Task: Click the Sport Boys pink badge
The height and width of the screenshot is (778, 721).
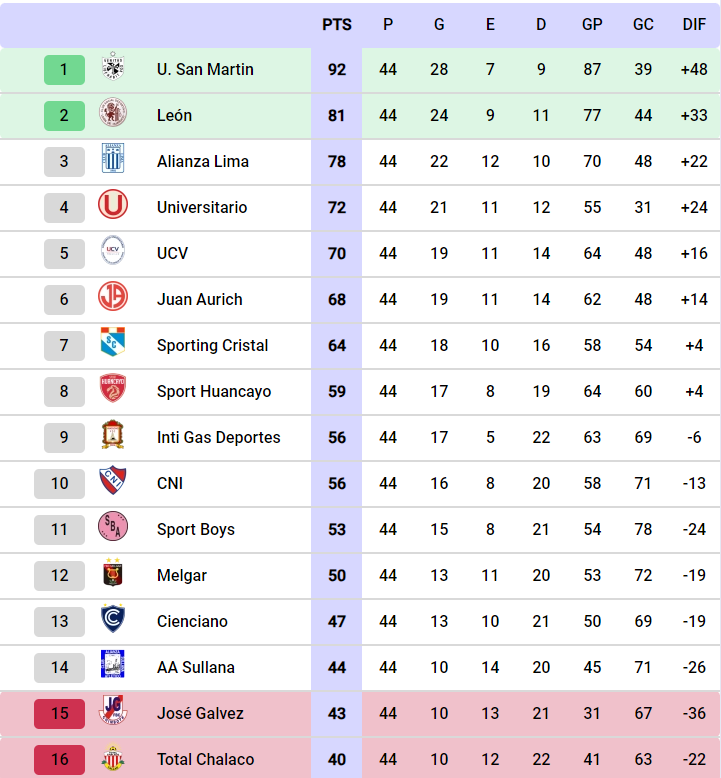Action: point(113,526)
